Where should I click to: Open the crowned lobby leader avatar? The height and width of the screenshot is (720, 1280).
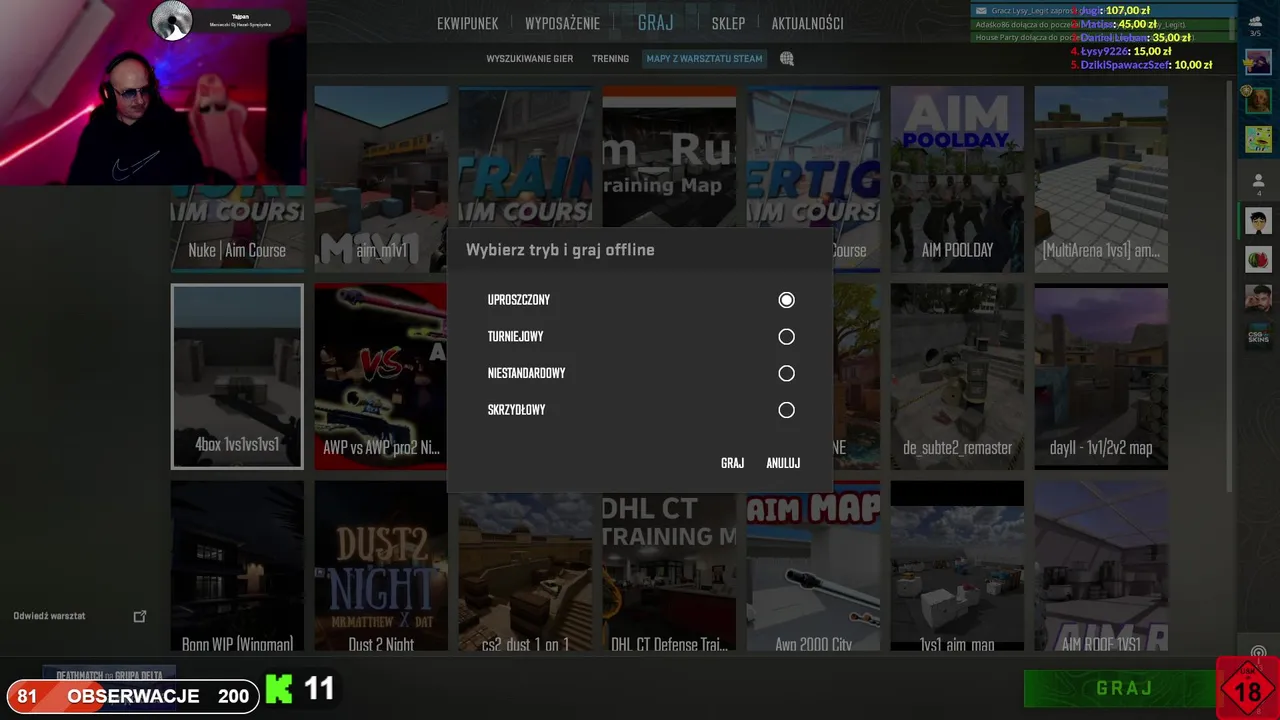tap(1257, 62)
